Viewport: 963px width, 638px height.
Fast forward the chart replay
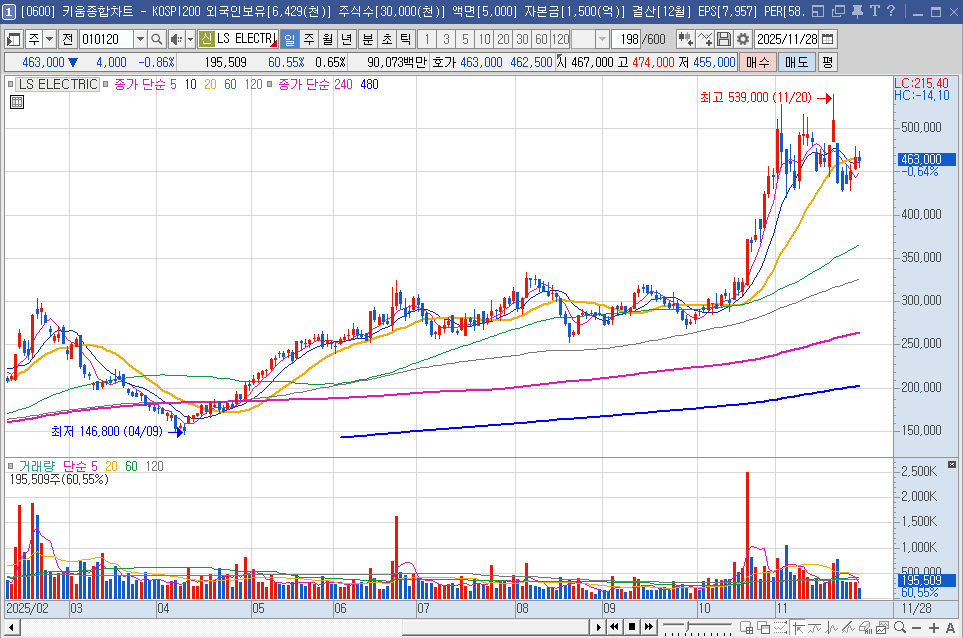[x=649, y=628]
